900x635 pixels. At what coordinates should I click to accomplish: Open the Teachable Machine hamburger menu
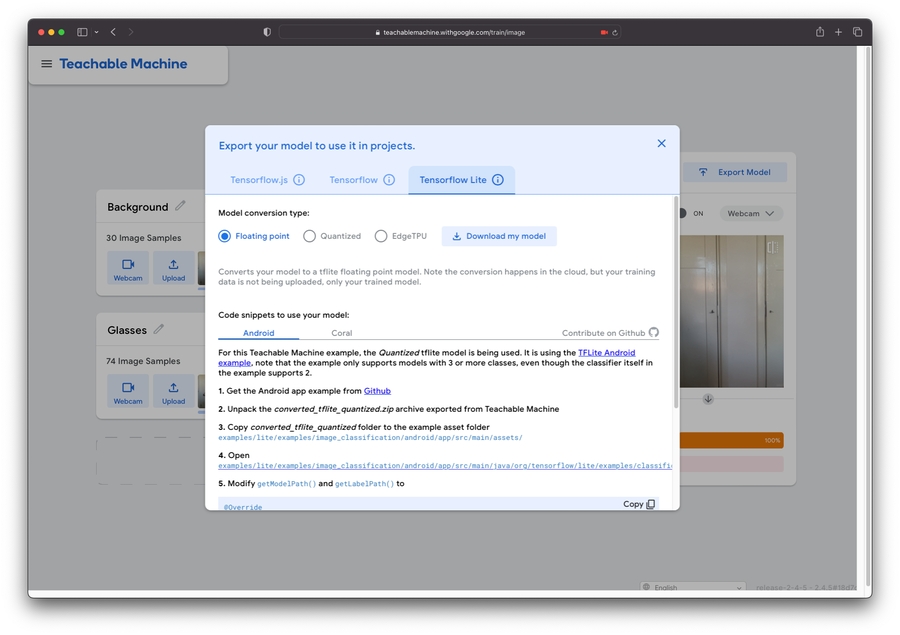pyautogui.click(x=46, y=64)
